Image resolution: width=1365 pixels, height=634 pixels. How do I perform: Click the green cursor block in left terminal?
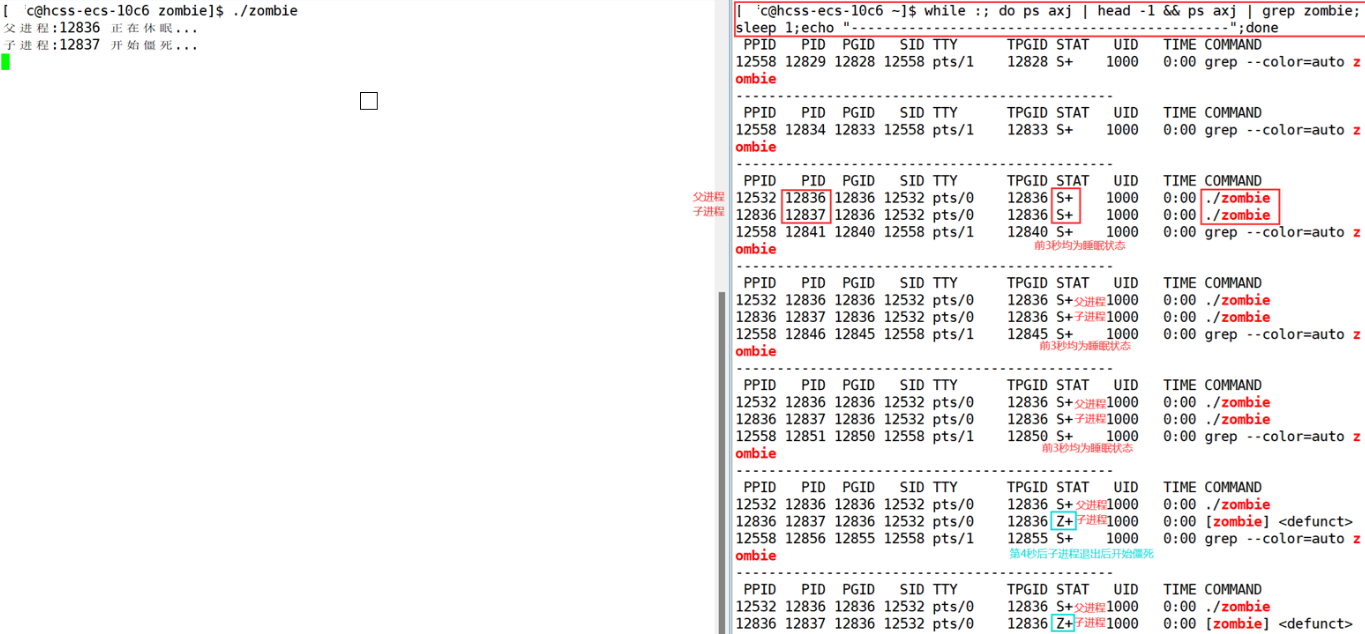point(5,62)
